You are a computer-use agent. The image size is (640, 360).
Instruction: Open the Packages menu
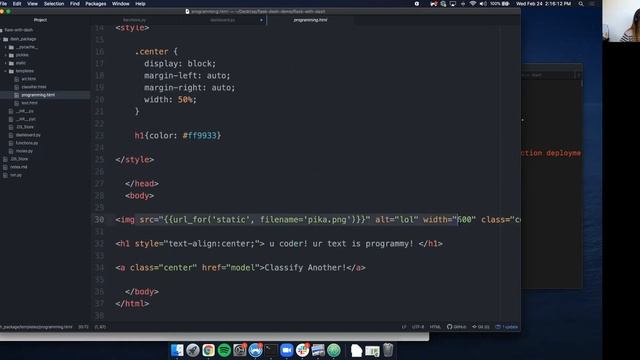click(x=96, y=4)
